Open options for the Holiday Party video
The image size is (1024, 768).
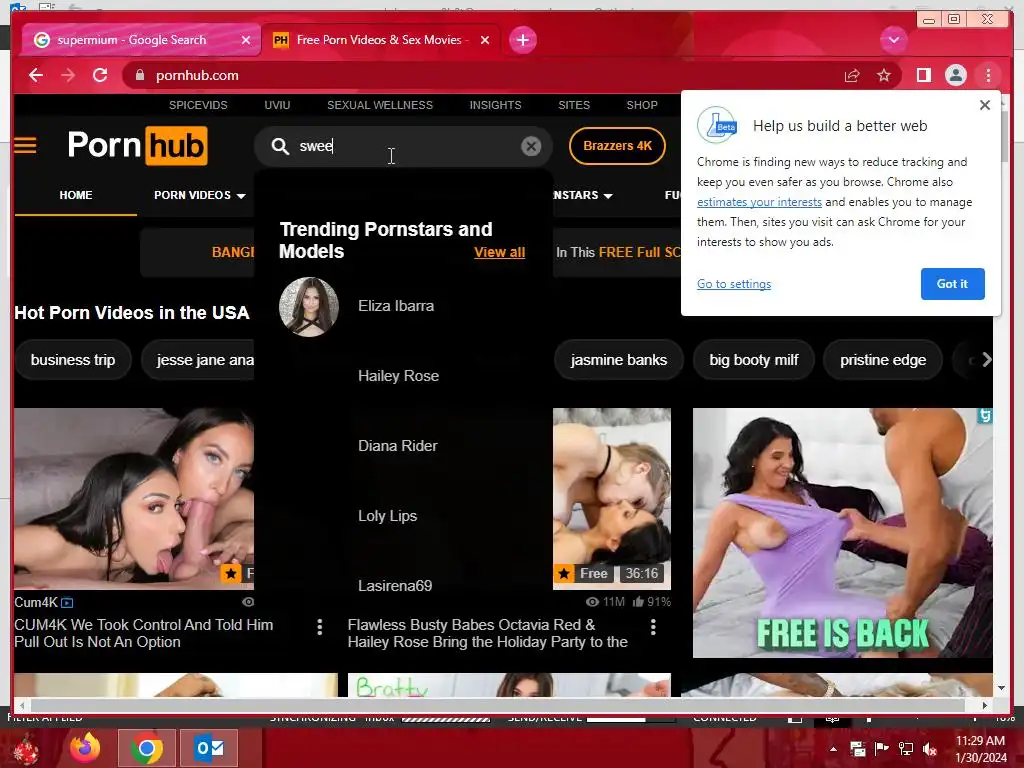pos(653,628)
